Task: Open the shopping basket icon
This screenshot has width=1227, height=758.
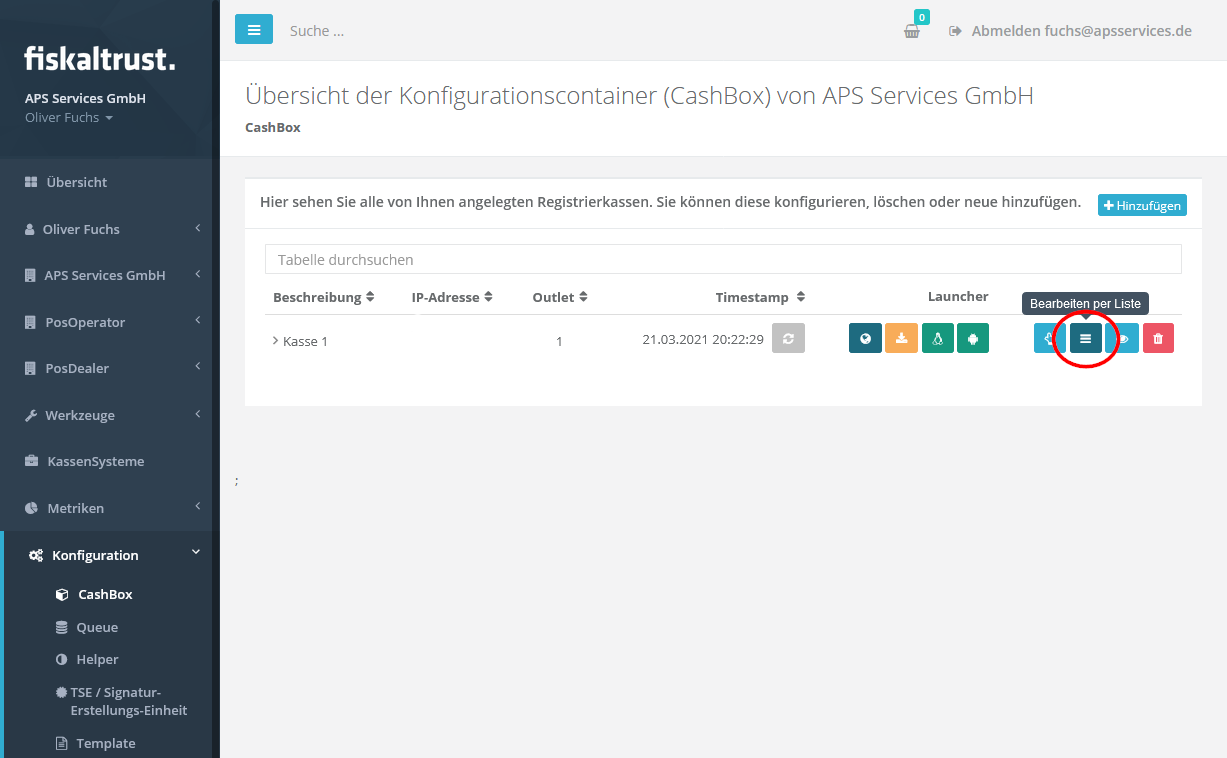Action: click(912, 31)
